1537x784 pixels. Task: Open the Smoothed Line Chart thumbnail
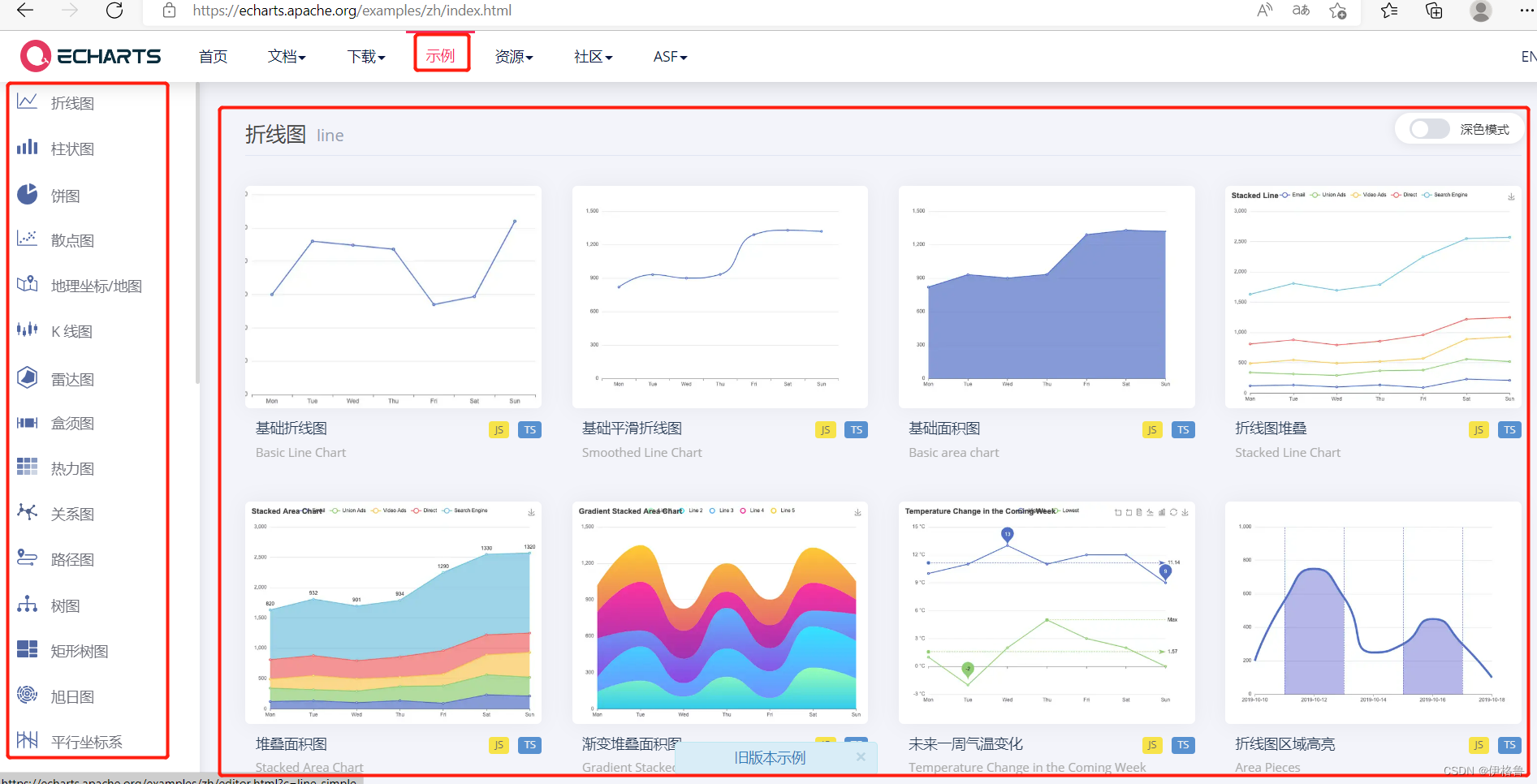[x=720, y=297]
